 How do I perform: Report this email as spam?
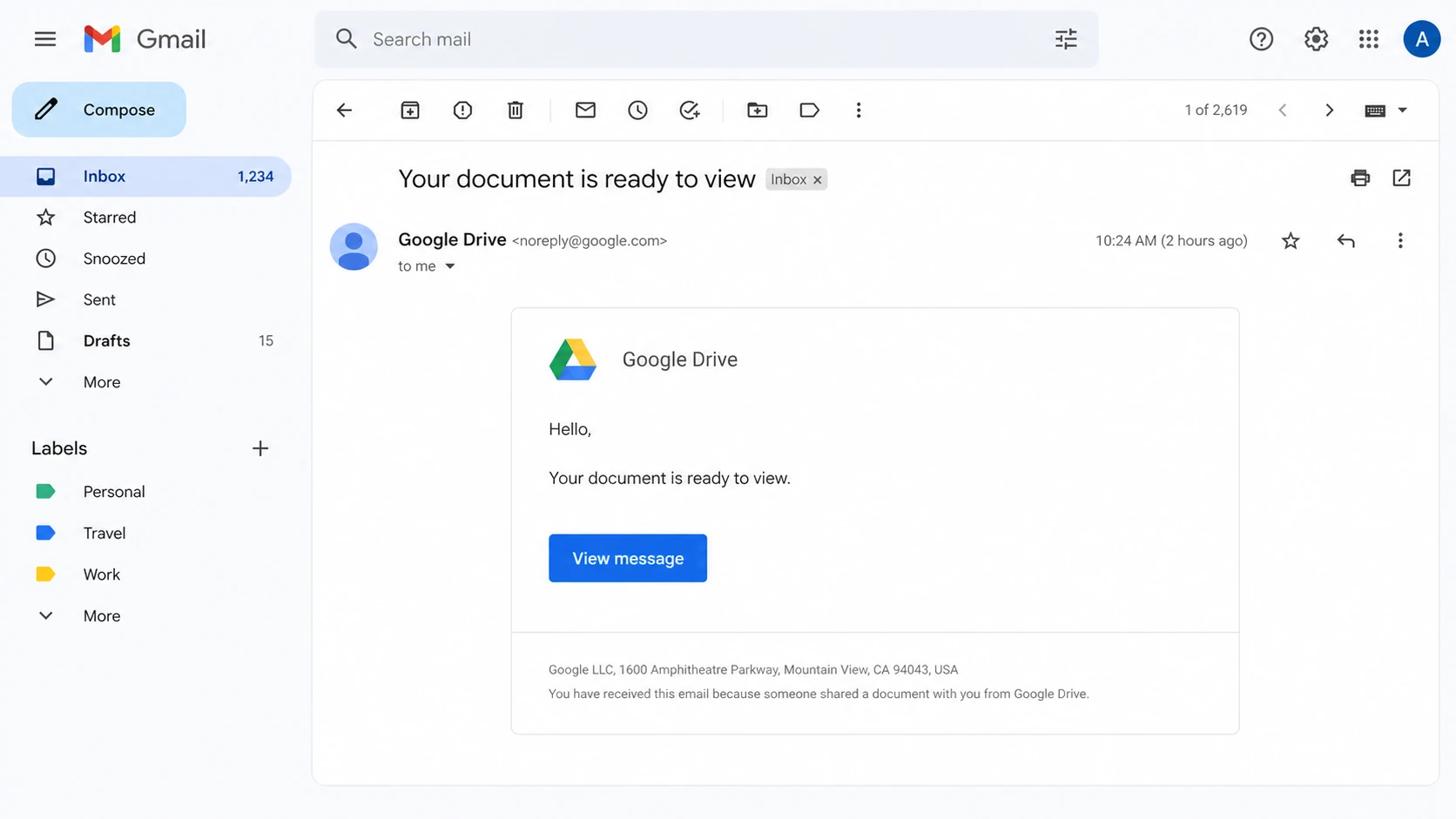pyautogui.click(x=462, y=110)
